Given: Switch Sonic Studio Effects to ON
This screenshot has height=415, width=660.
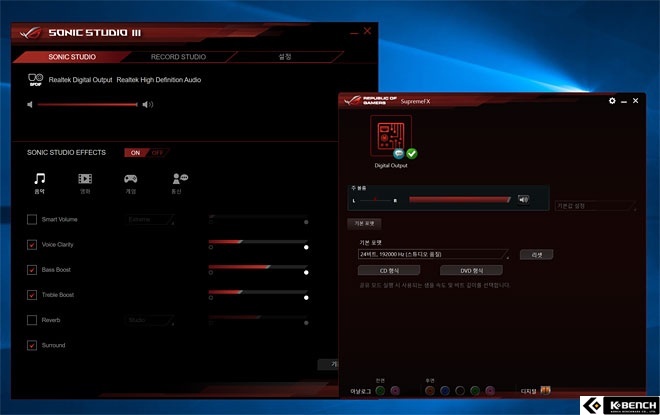Looking at the screenshot, I should pos(136,152).
